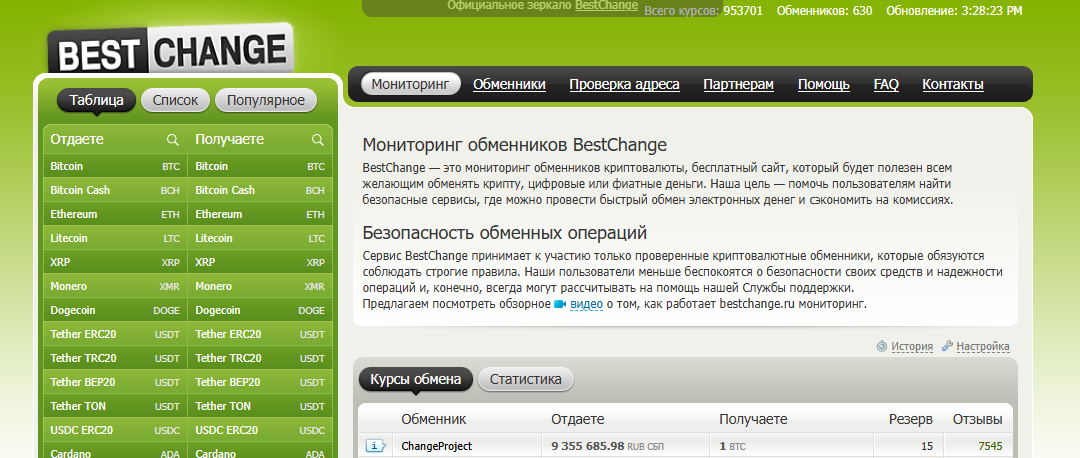Sort by Получаете rate column header
The width and height of the screenshot is (1080, 458).
(x=753, y=419)
